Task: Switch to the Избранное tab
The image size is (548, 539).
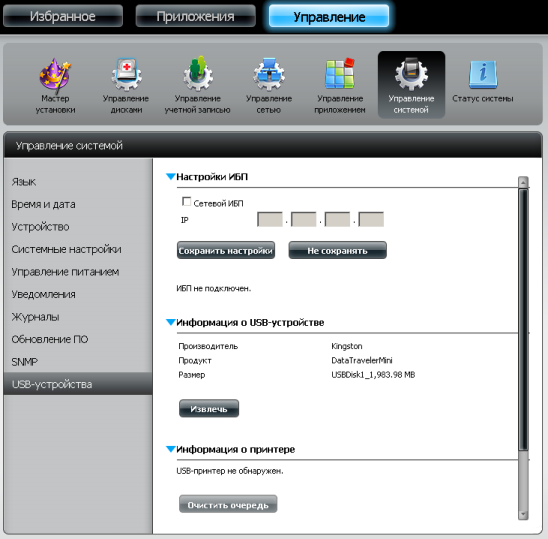Action: pyautogui.click(x=63, y=16)
